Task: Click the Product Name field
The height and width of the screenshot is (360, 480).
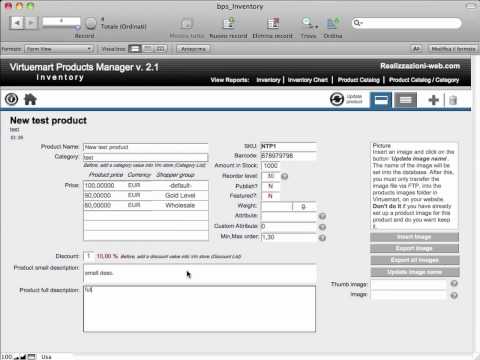Action: click(x=146, y=147)
